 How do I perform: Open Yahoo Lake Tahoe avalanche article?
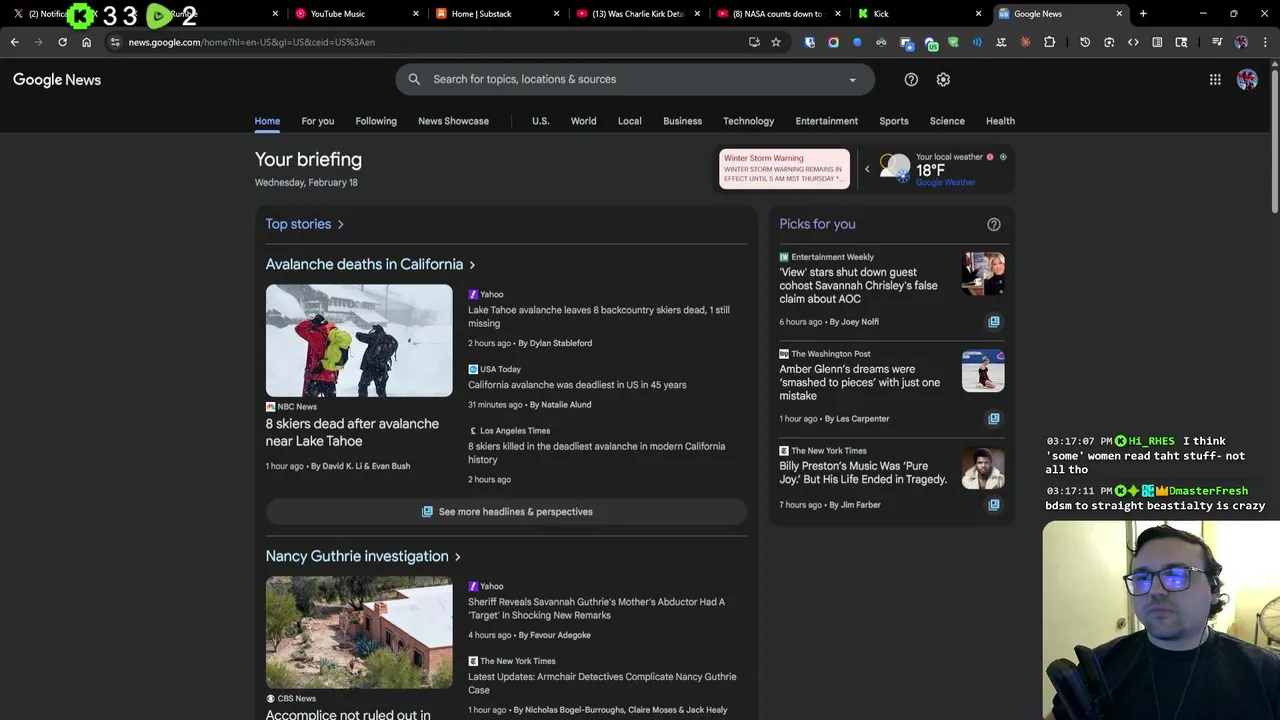tap(598, 317)
